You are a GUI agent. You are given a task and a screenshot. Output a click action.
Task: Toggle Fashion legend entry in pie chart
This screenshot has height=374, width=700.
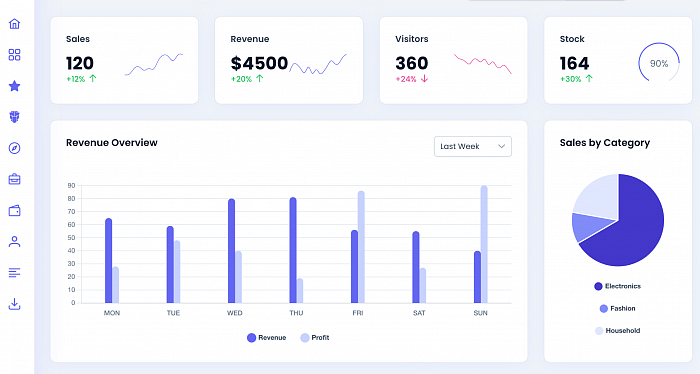(617, 308)
